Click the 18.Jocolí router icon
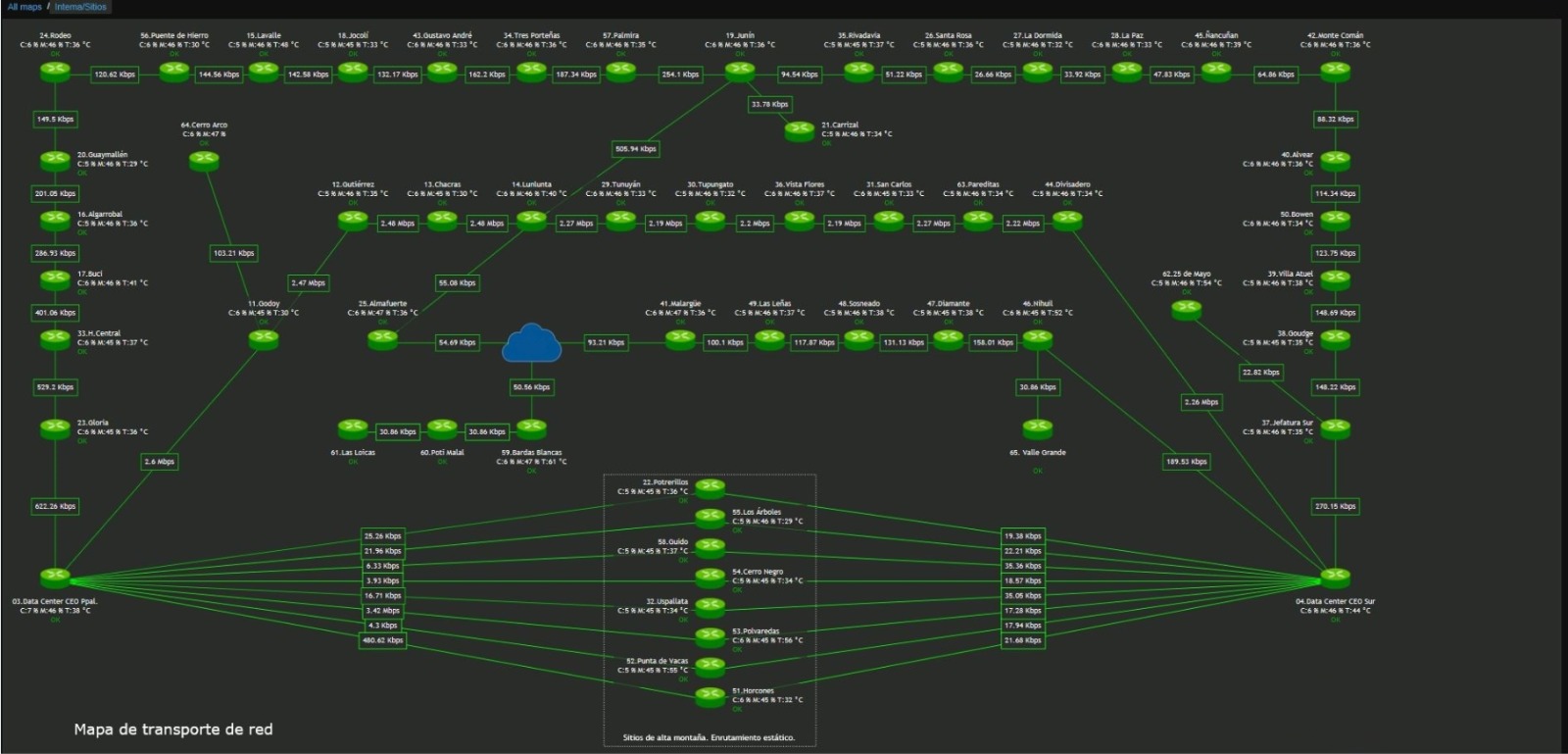This screenshot has height=754, width=1568. pos(353,72)
